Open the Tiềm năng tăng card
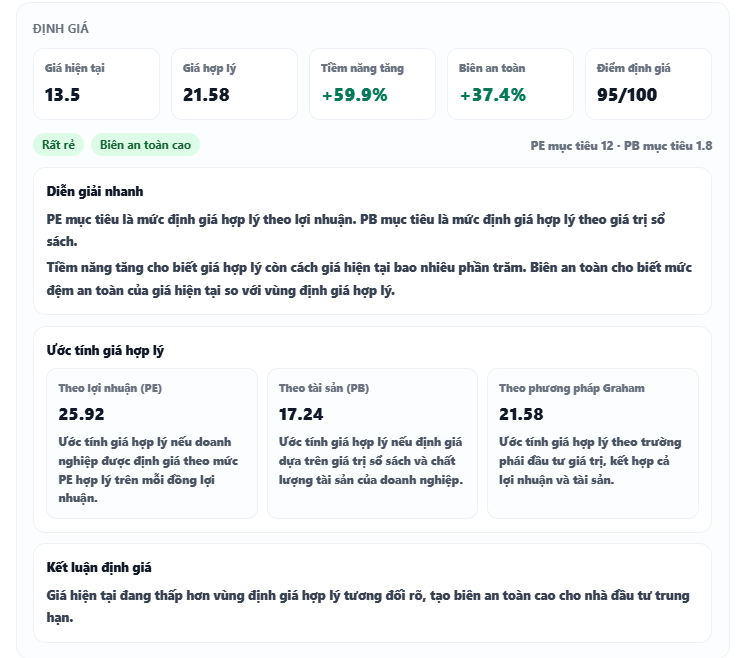The height and width of the screenshot is (658, 738). pyautogui.click(x=372, y=83)
